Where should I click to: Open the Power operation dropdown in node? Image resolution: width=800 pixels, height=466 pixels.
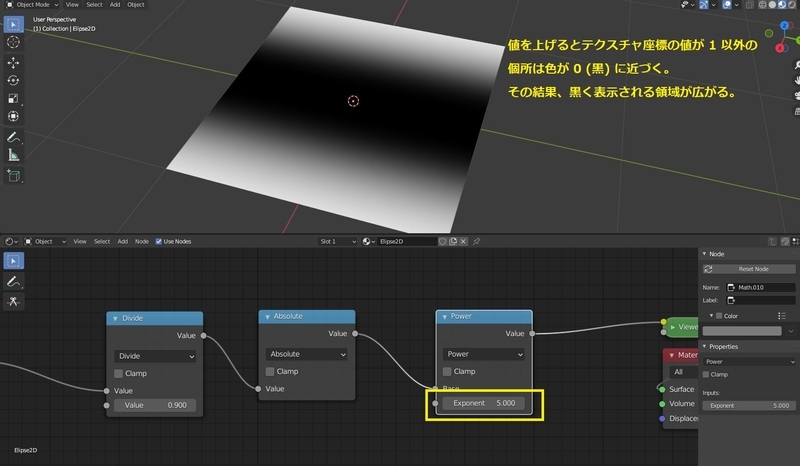[x=483, y=354]
